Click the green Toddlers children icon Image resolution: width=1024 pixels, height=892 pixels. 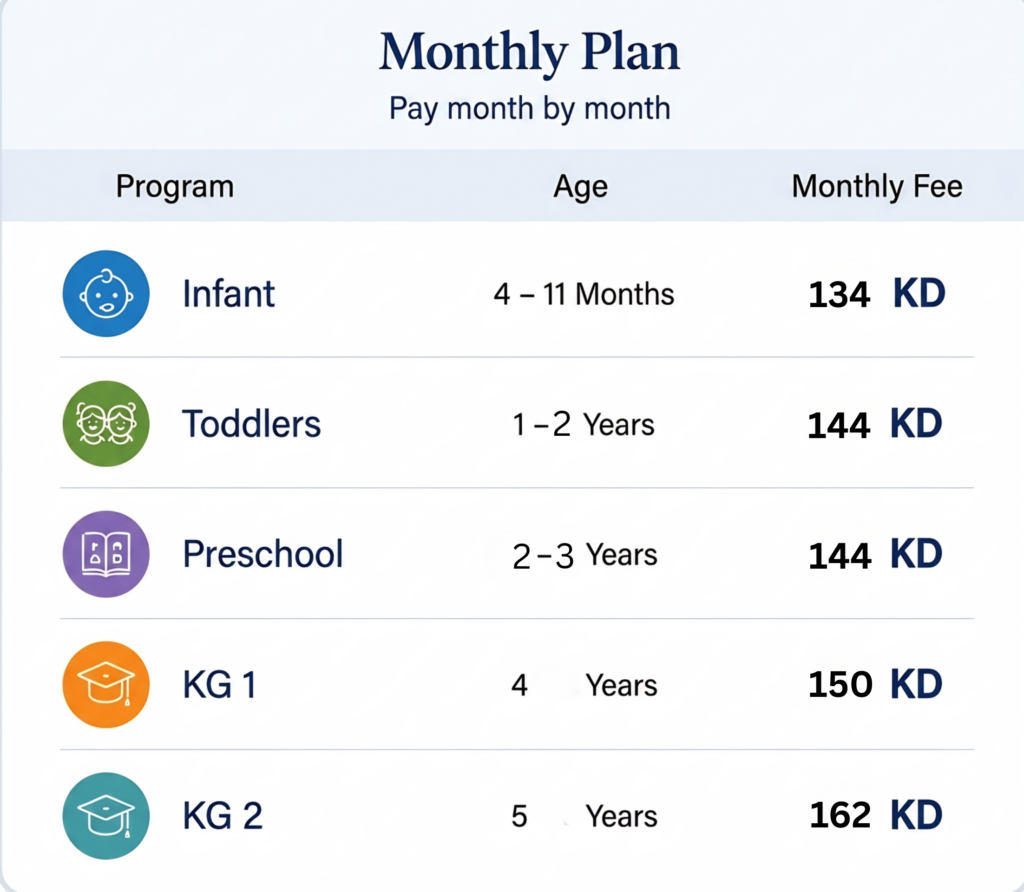pyautogui.click(x=106, y=424)
